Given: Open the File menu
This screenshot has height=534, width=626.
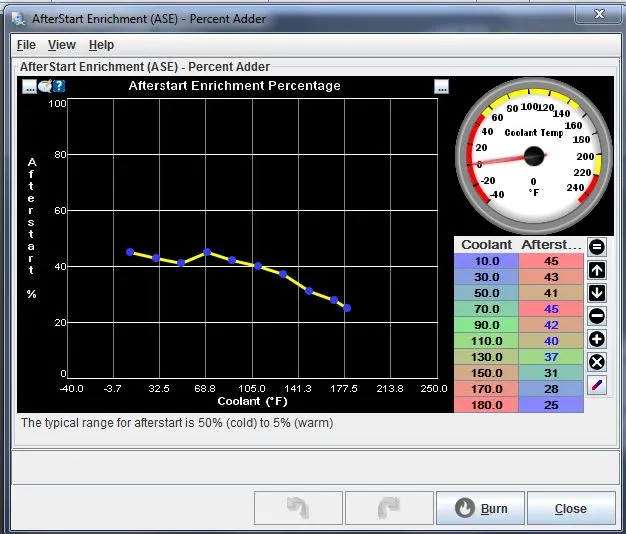Looking at the screenshot, I should coord(26,45).
